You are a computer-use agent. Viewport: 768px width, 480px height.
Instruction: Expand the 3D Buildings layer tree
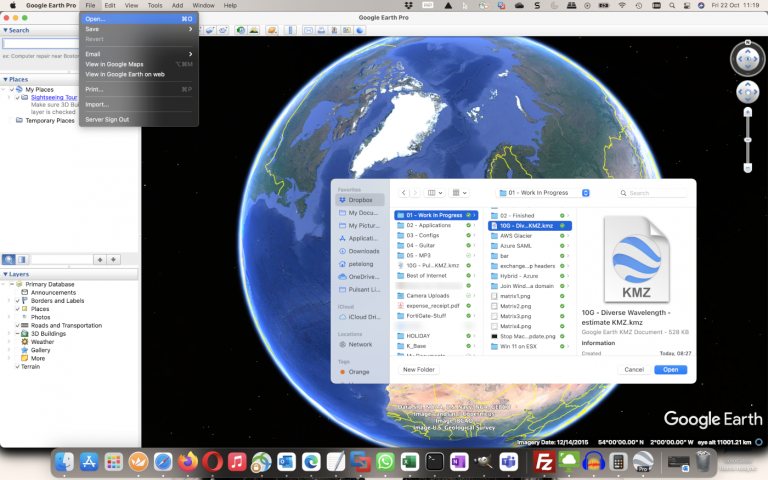click(x=9, y=334)
